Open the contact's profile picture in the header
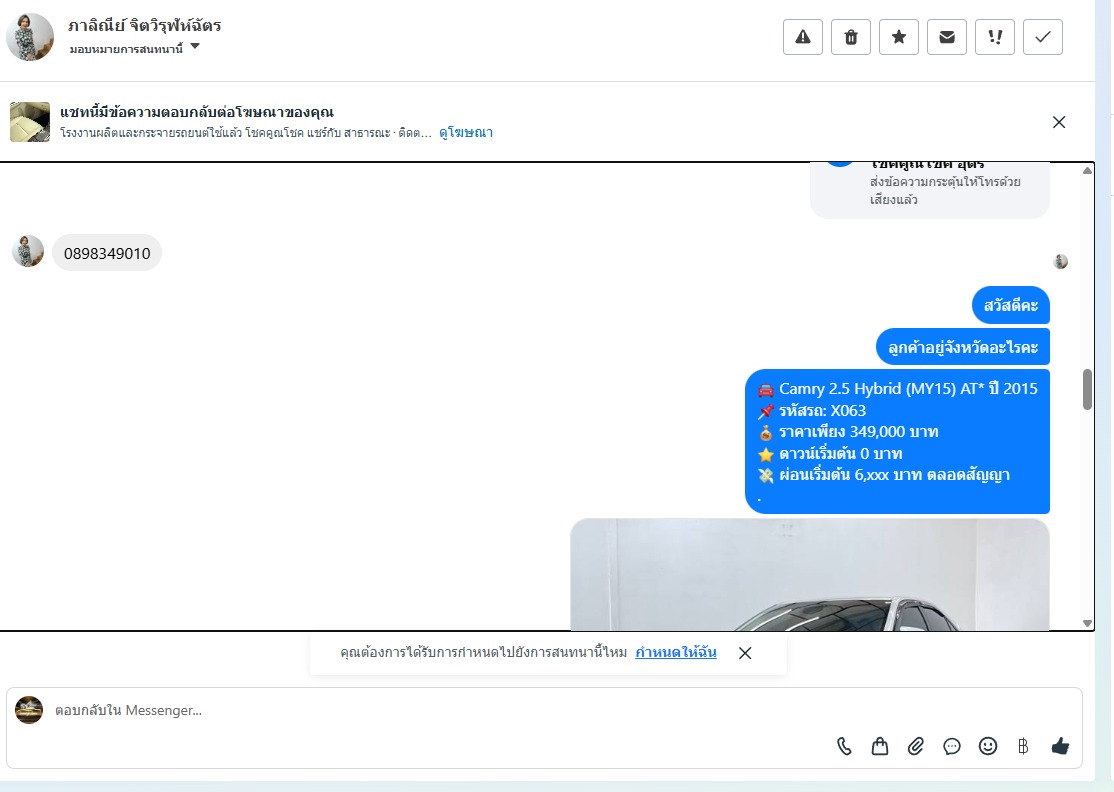Viewport: 1114px width, 792px height. 30,37
